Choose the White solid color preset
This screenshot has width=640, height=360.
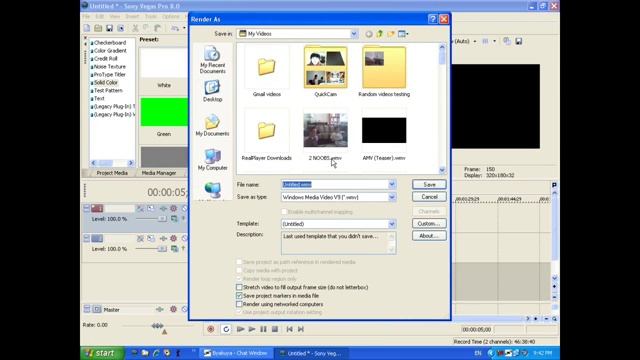click(164, 63)
